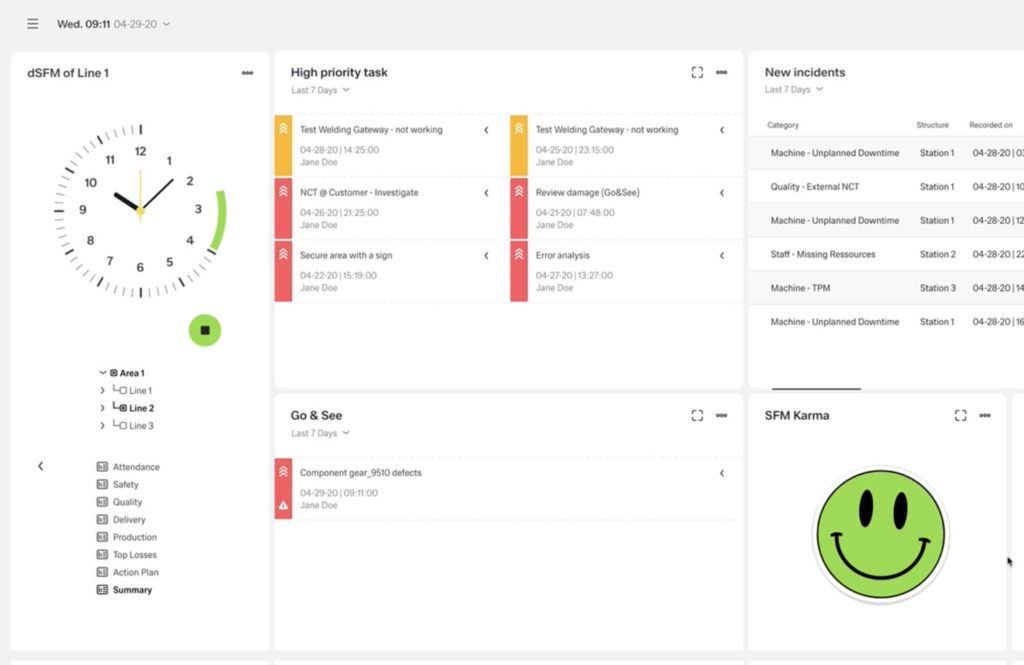Toggle the Line 2 checkbox in tree
This screenshot has height=665, width=1024.
[x=122, y=408]
